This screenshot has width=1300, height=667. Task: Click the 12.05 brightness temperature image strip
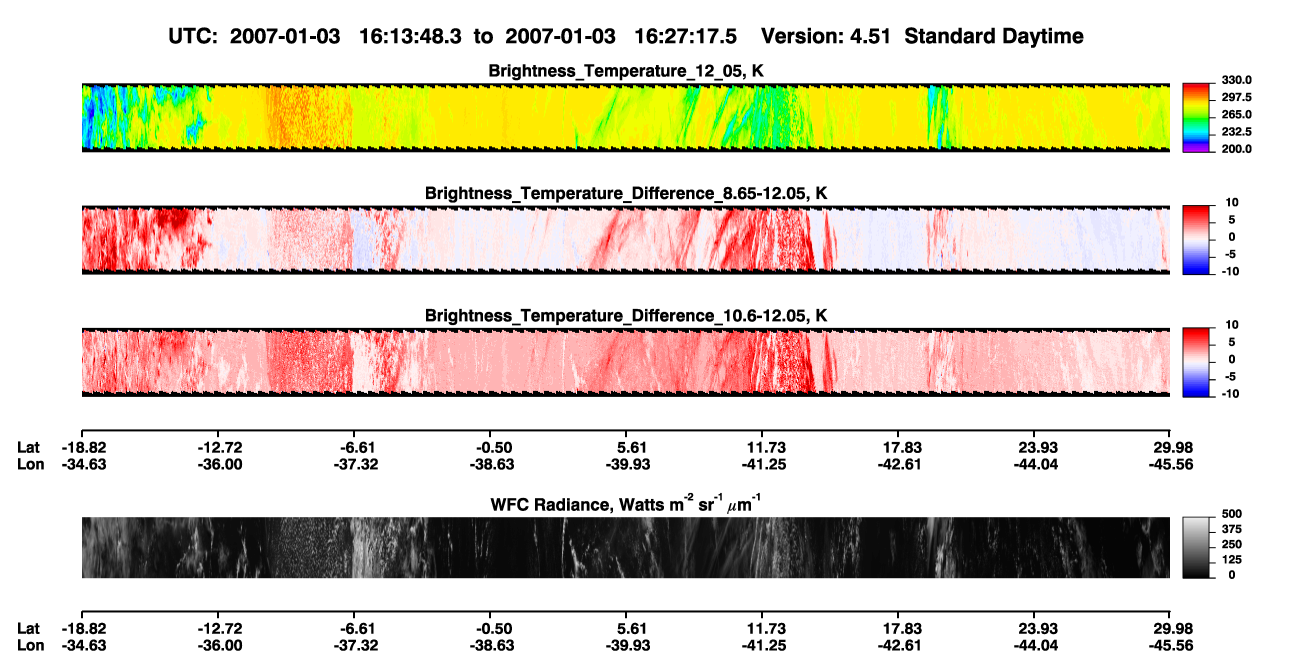coord(626,117)
